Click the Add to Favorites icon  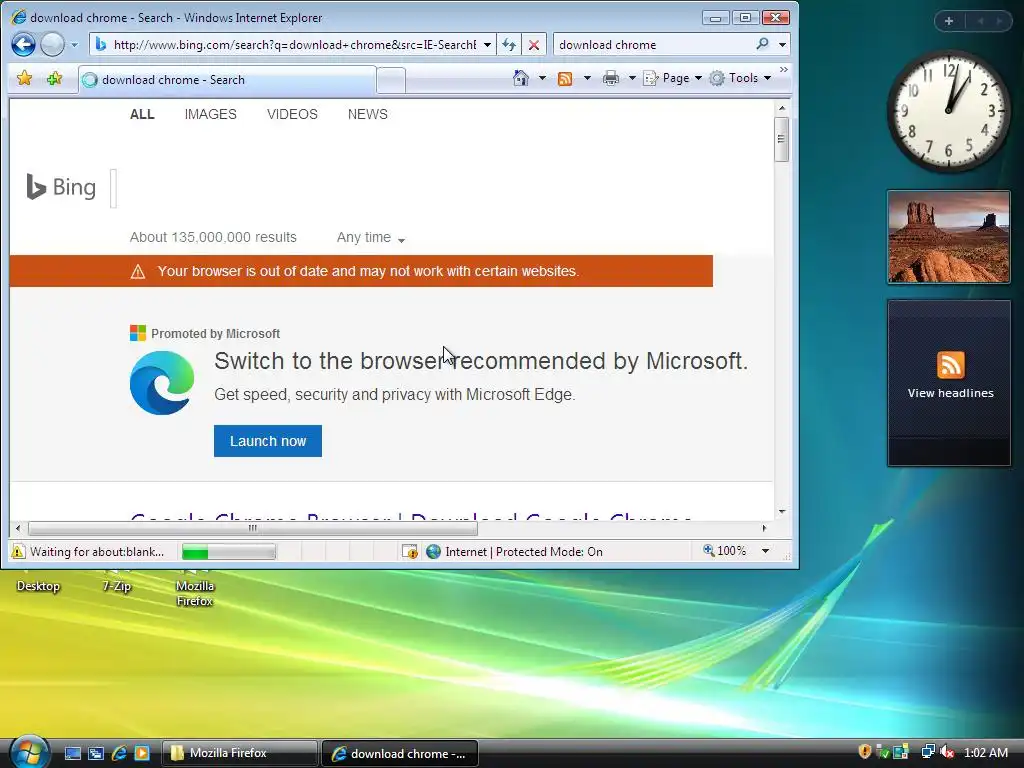pyautogui.click(x=54, y=79)
